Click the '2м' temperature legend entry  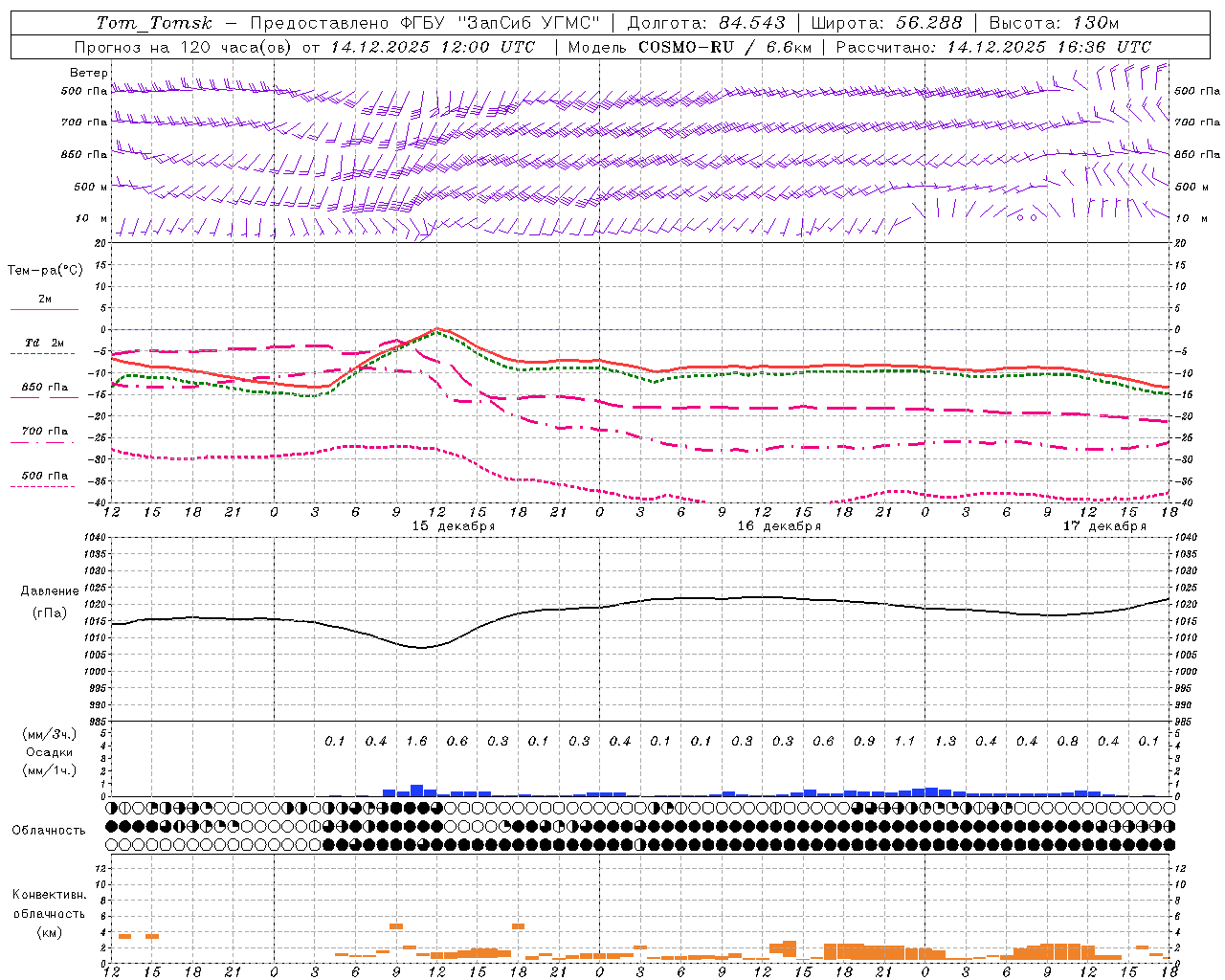45,300
